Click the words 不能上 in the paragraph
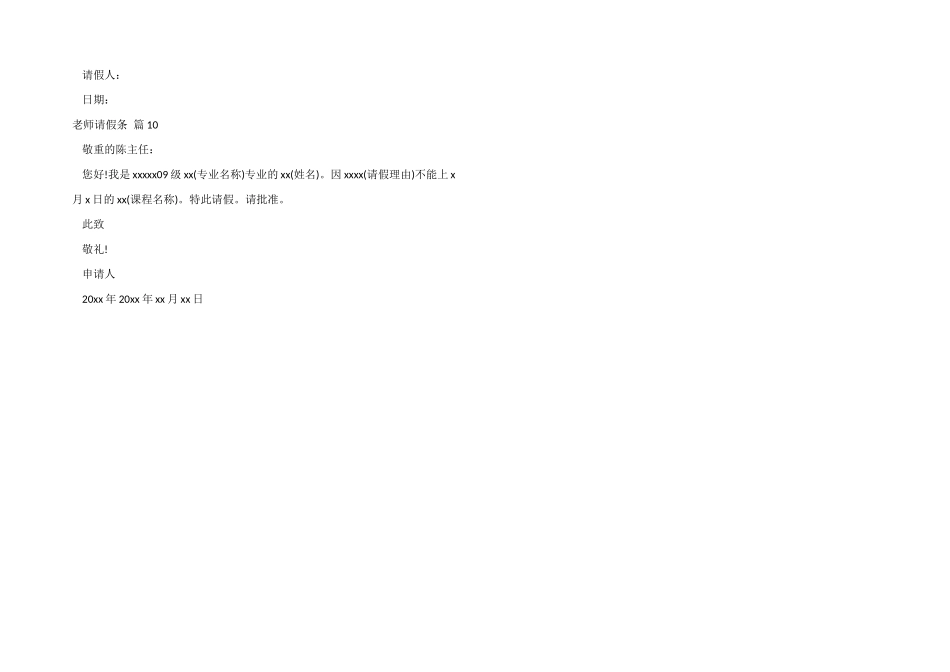Viewport: 950px width, 672px height. (432, 175)
